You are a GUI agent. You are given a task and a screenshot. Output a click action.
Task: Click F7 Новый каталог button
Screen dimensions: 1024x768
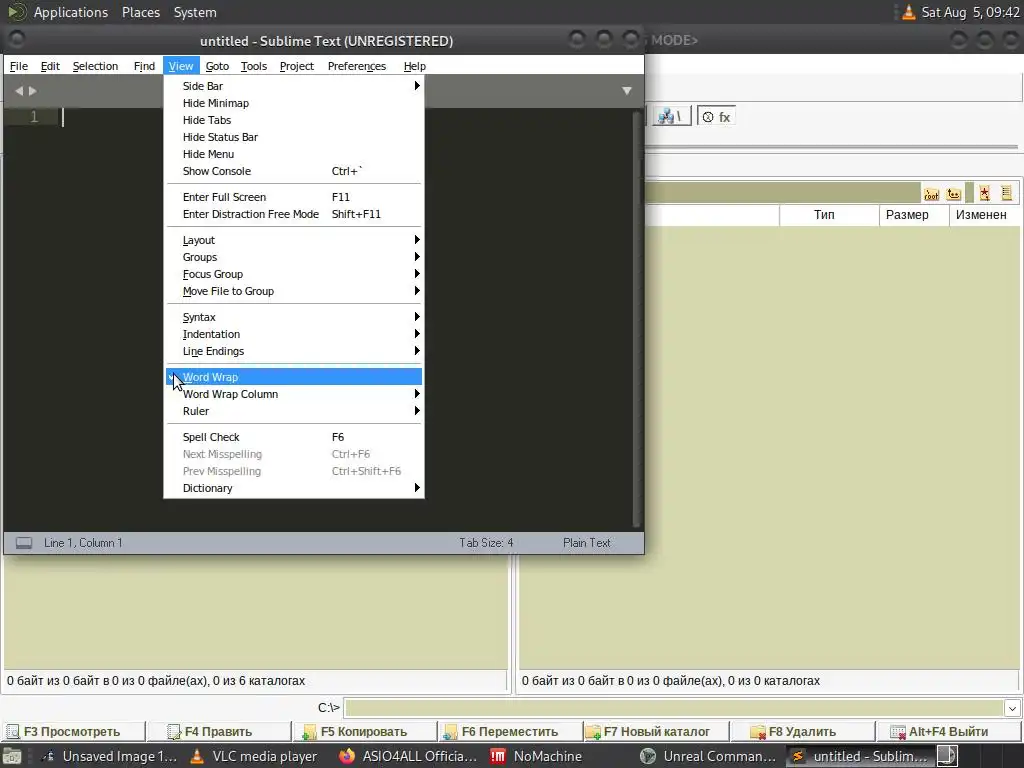coord(656,731)
